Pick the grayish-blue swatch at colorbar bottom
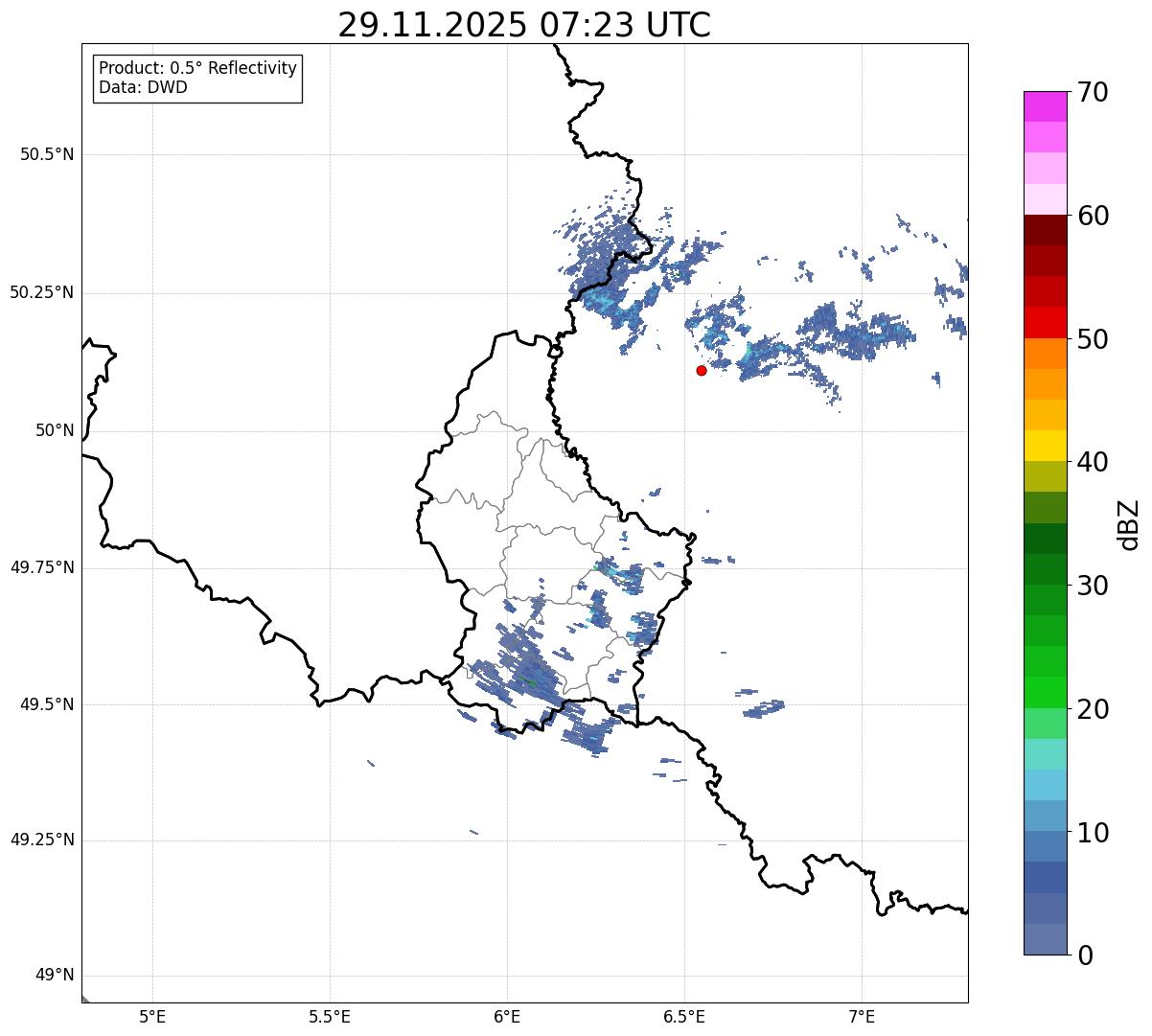 click(x=1045, y=939)
